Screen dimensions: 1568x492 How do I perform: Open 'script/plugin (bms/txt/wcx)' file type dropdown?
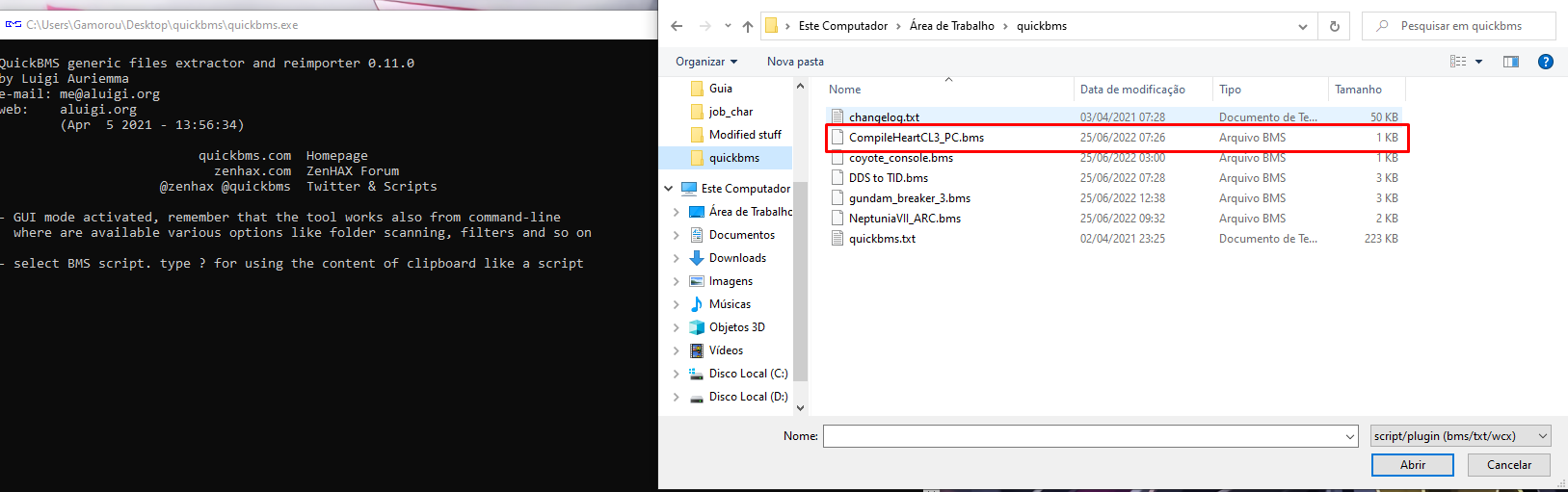1461,436
